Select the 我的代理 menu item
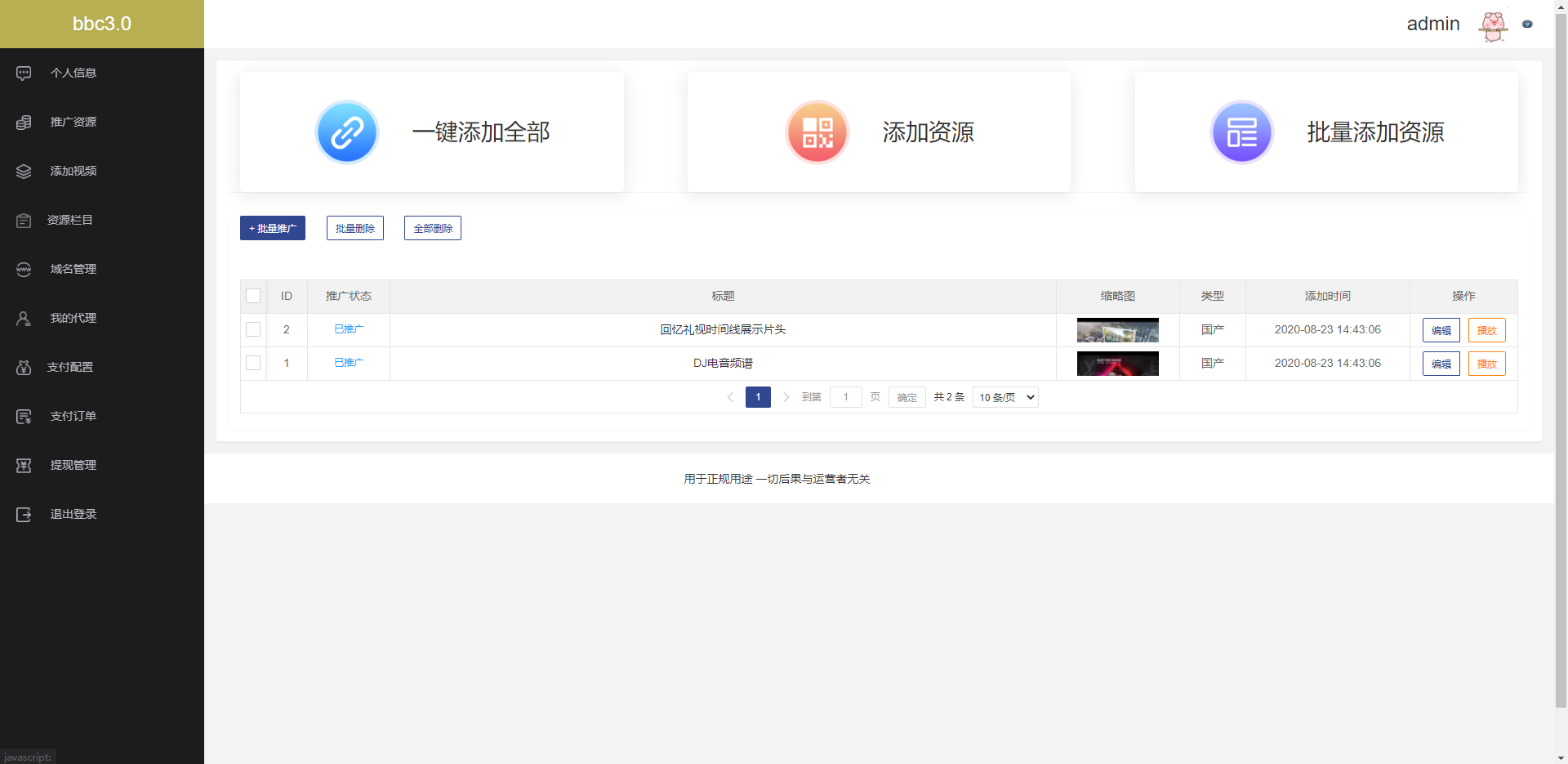 pos(72,318)
